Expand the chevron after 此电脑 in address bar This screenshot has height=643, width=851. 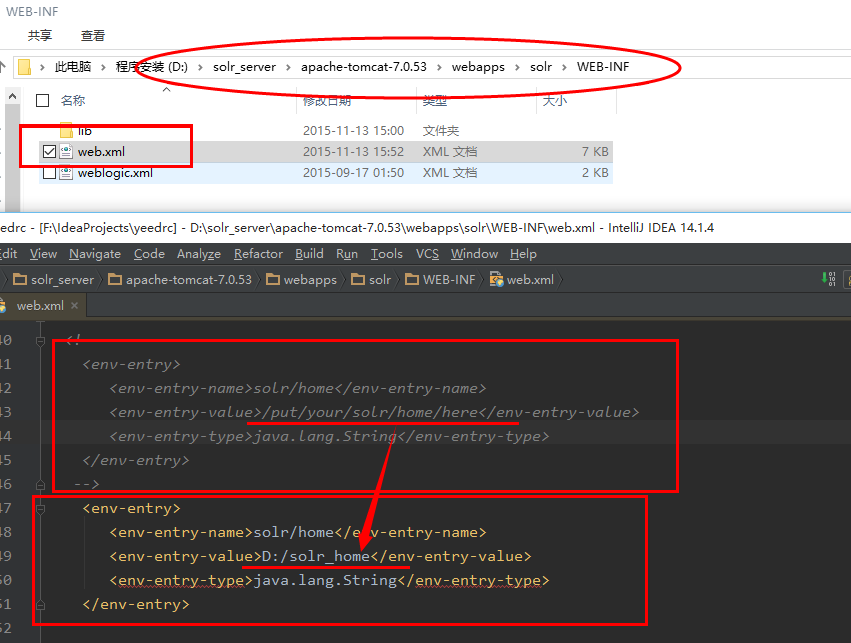click(x=103, y=67)
